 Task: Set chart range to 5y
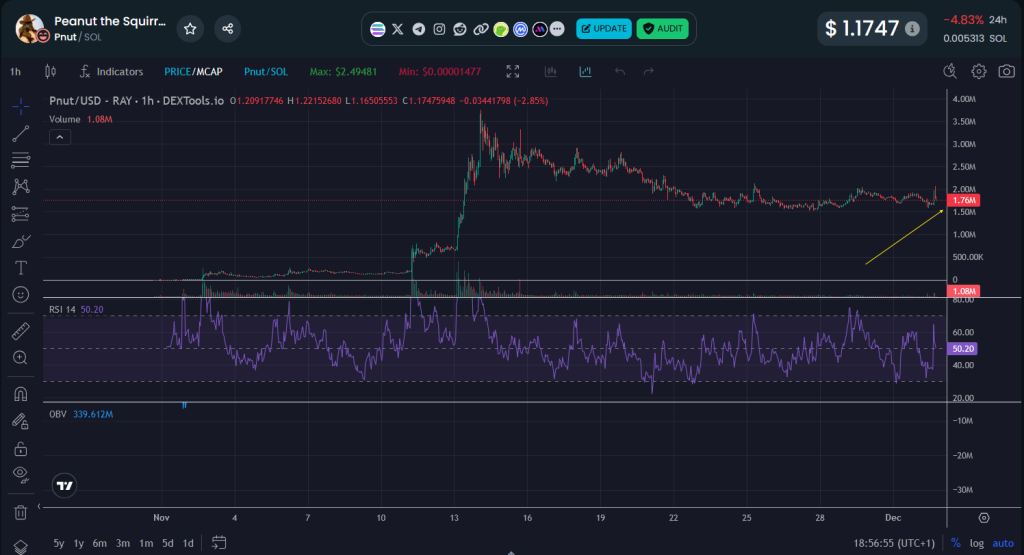(x=59, y=543)
